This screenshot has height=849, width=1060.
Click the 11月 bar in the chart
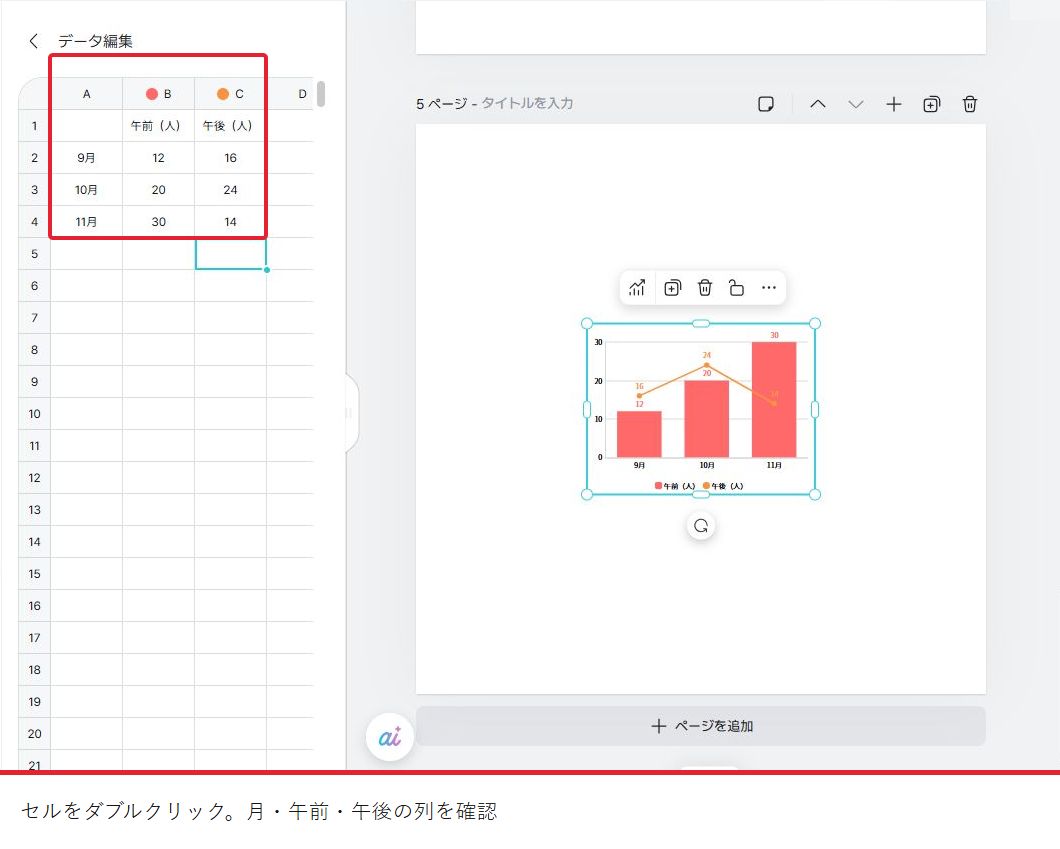[x=774, y=399]
